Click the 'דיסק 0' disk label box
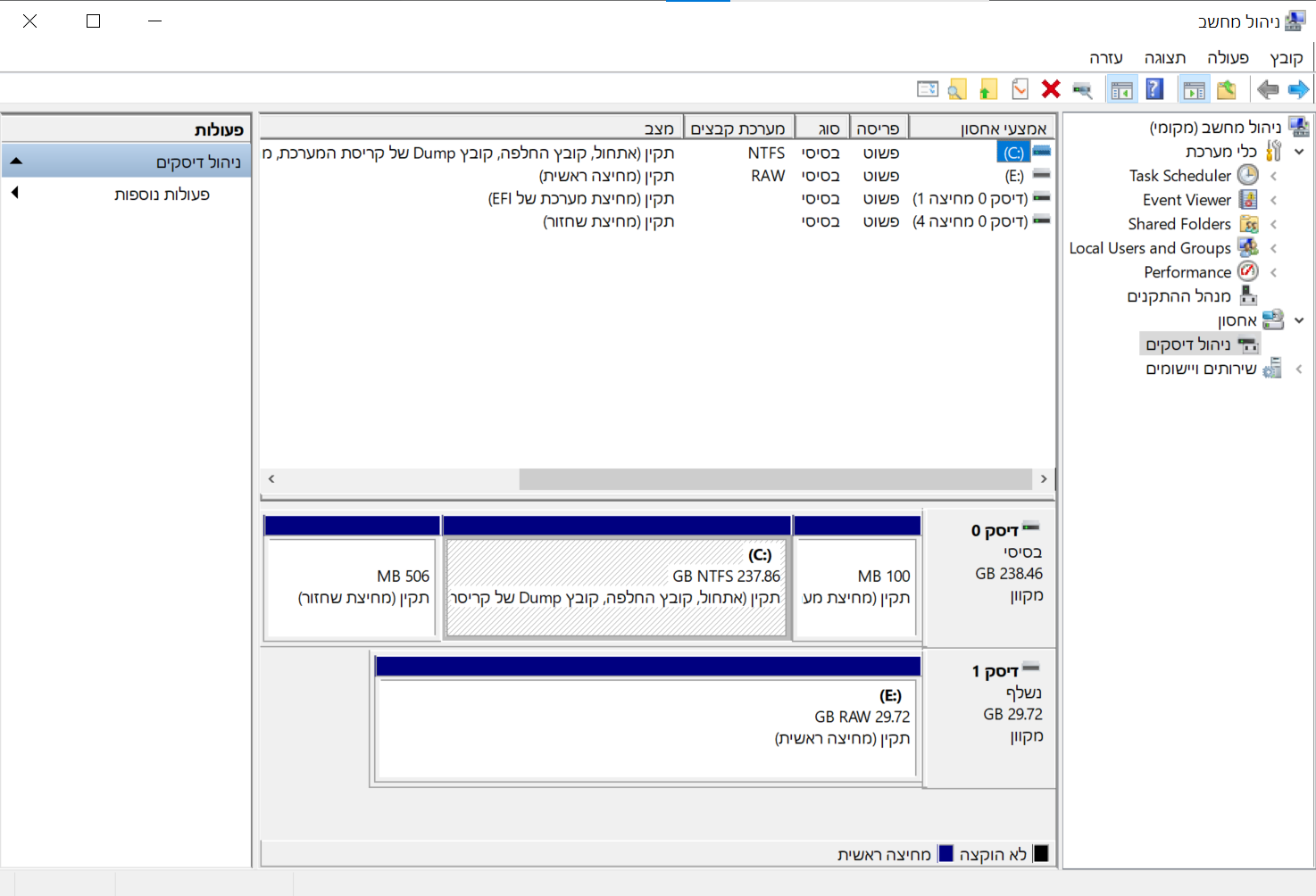The width and height of the screenshot is (1316, 896). coord(989,578)
